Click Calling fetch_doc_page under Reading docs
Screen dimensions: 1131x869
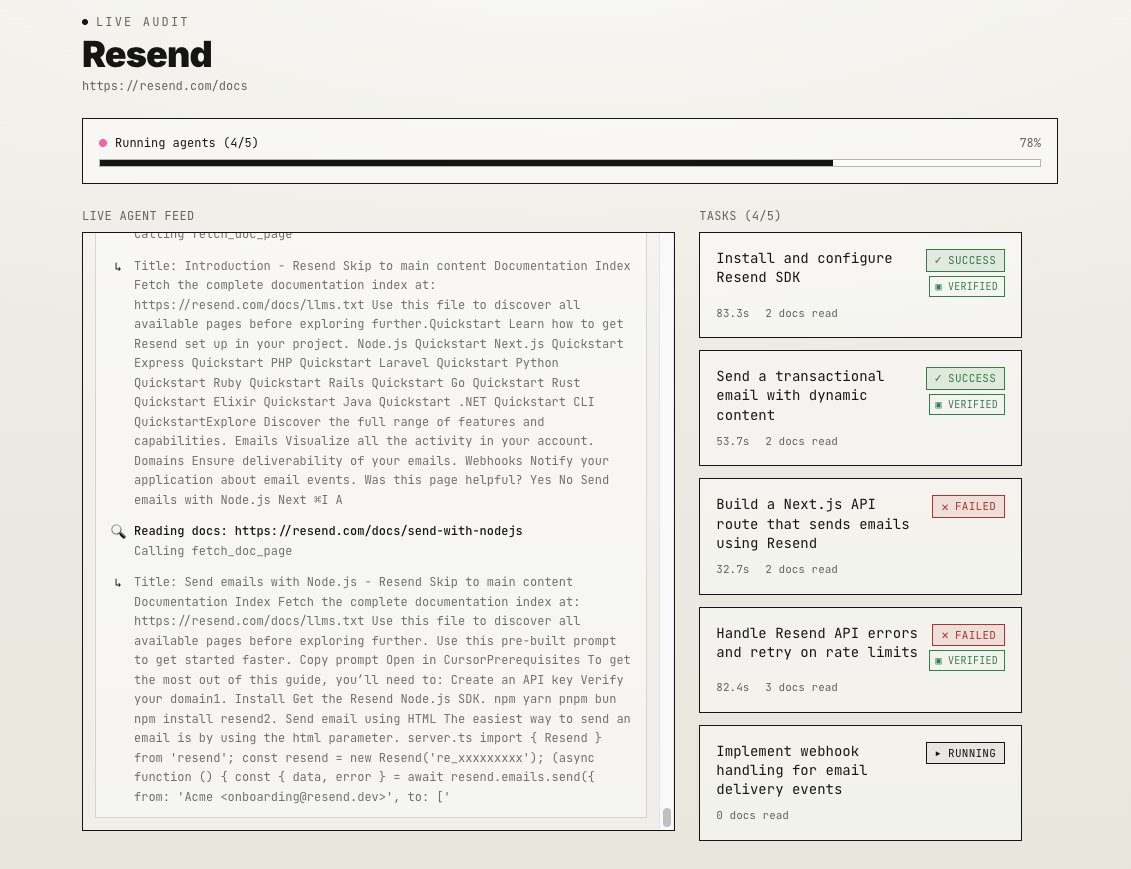pyautogui.click(x=213, y=551)
